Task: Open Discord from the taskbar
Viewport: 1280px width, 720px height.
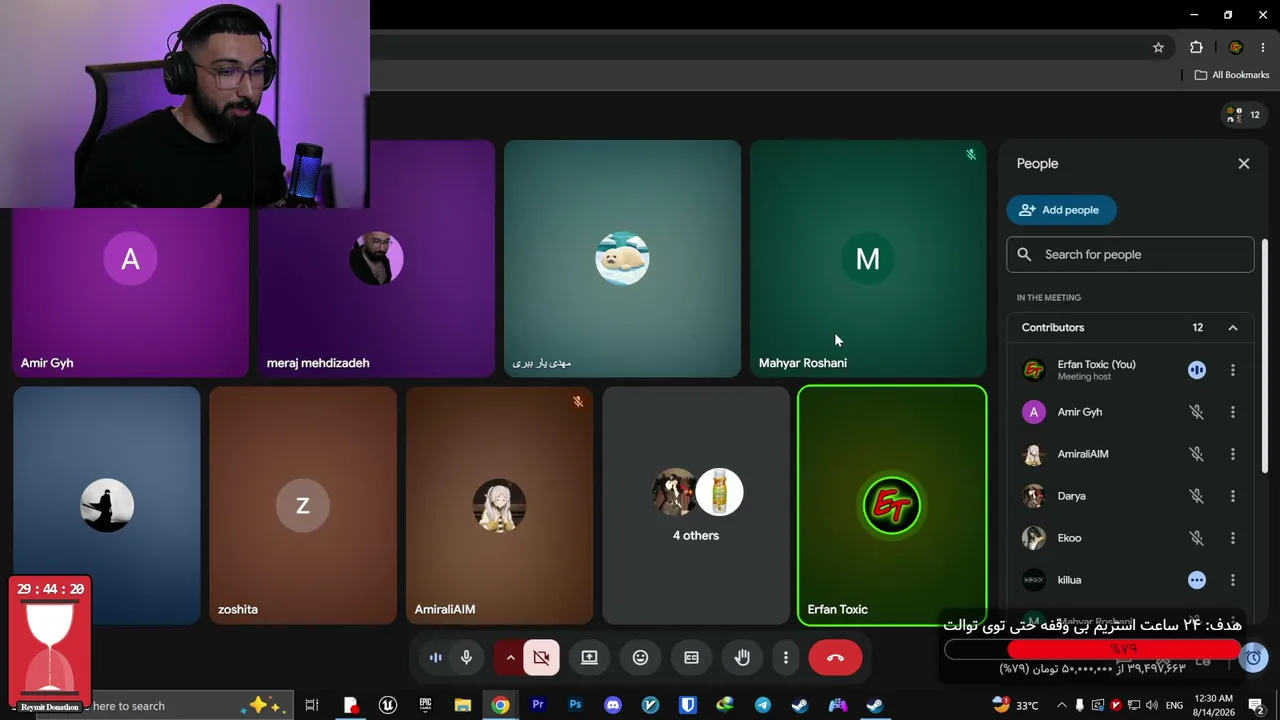Action: tap(612, 706)
